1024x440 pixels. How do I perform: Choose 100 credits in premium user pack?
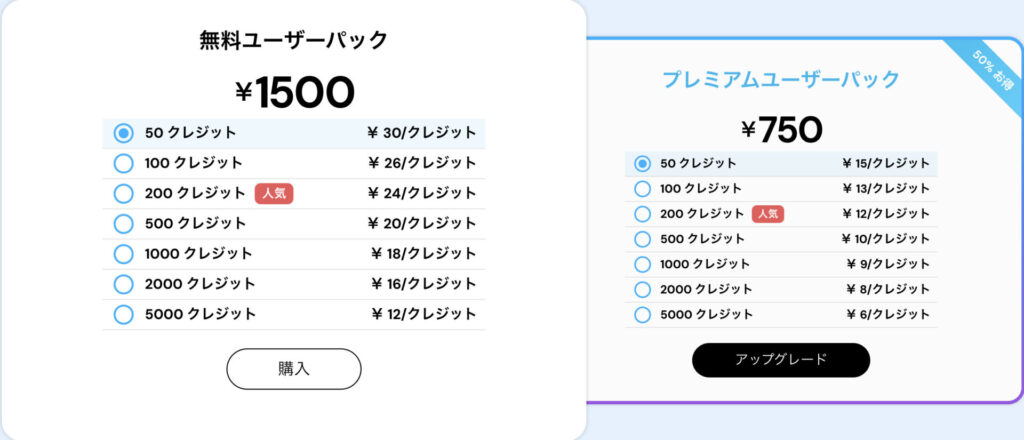pos(642,188)
